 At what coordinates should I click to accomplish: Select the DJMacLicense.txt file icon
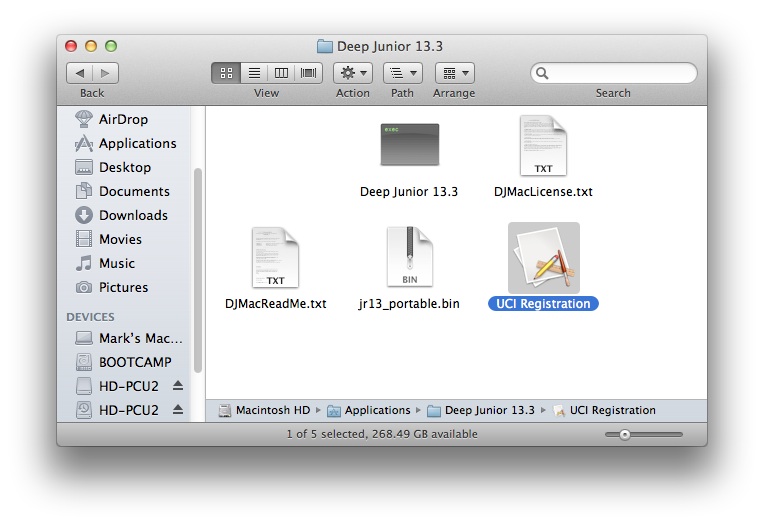[x=543, y=146]
